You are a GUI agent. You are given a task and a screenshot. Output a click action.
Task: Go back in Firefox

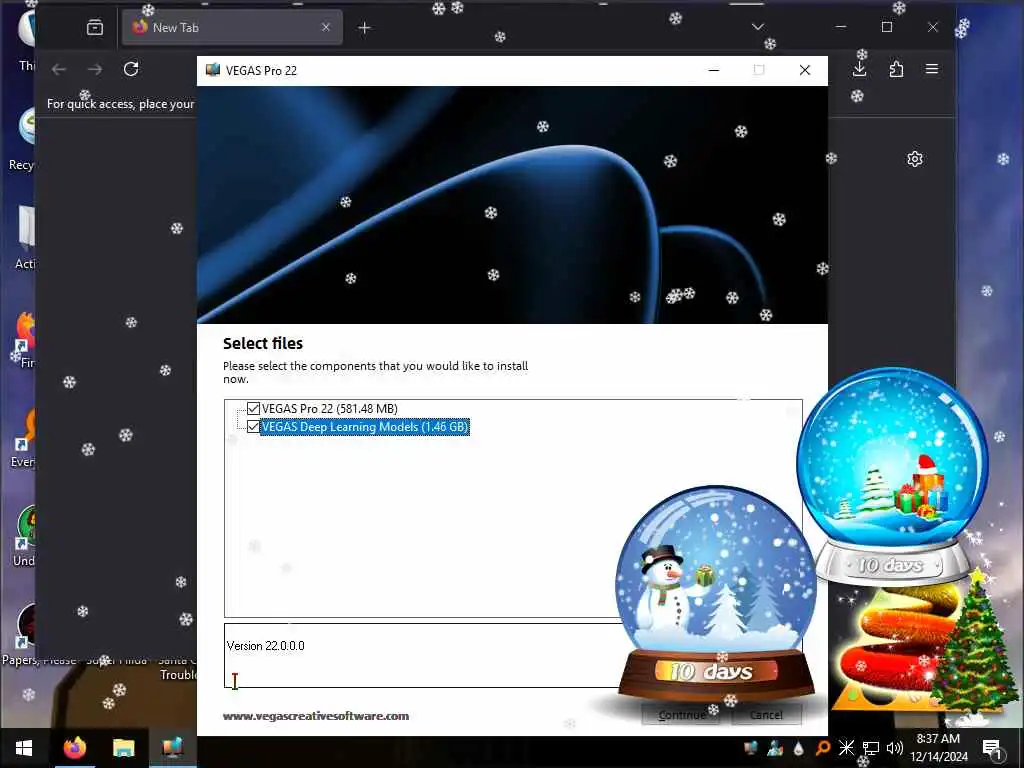click(59, 69)
